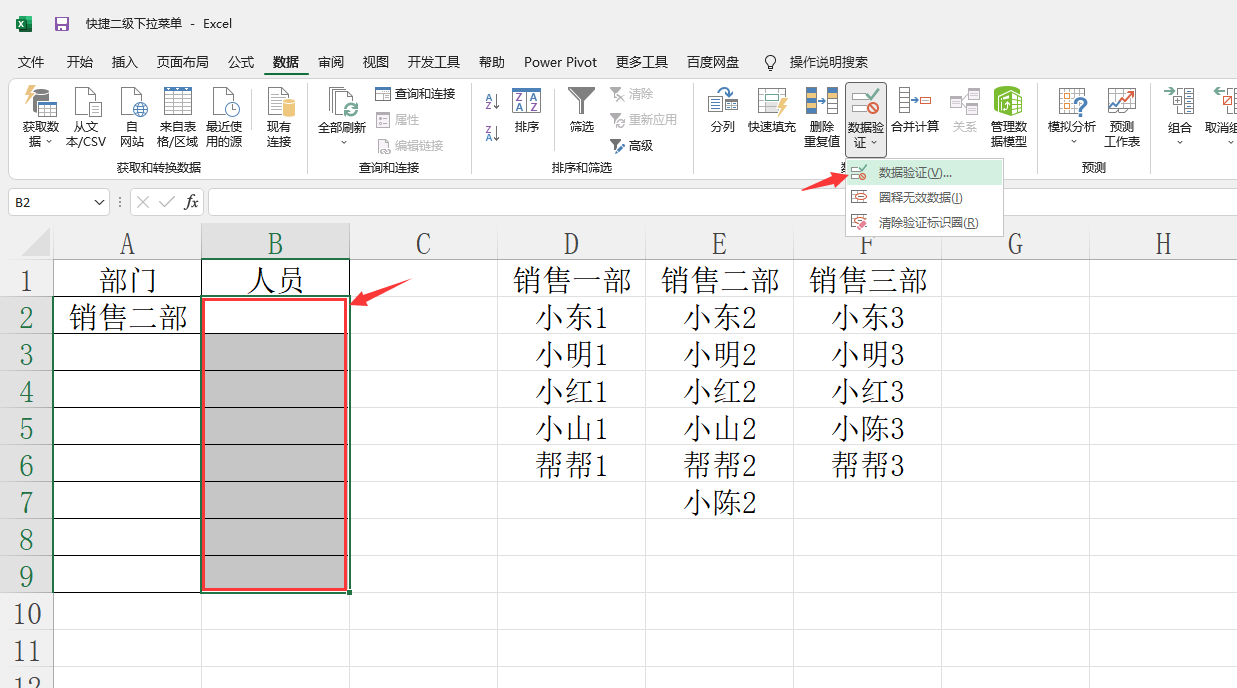Expand the 数据验证 dropdown arrow
Viewport: 1237px width, 688px height.
874,143
